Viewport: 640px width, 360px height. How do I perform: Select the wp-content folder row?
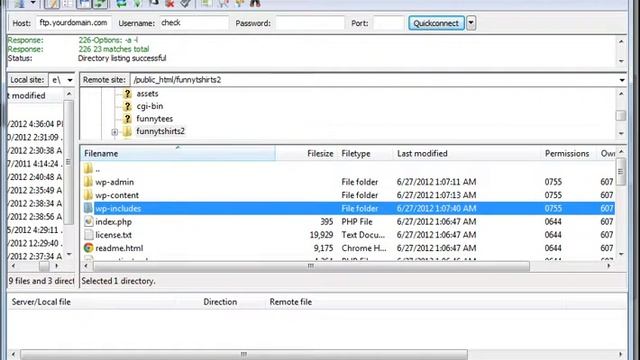click(x=348, y=195)
